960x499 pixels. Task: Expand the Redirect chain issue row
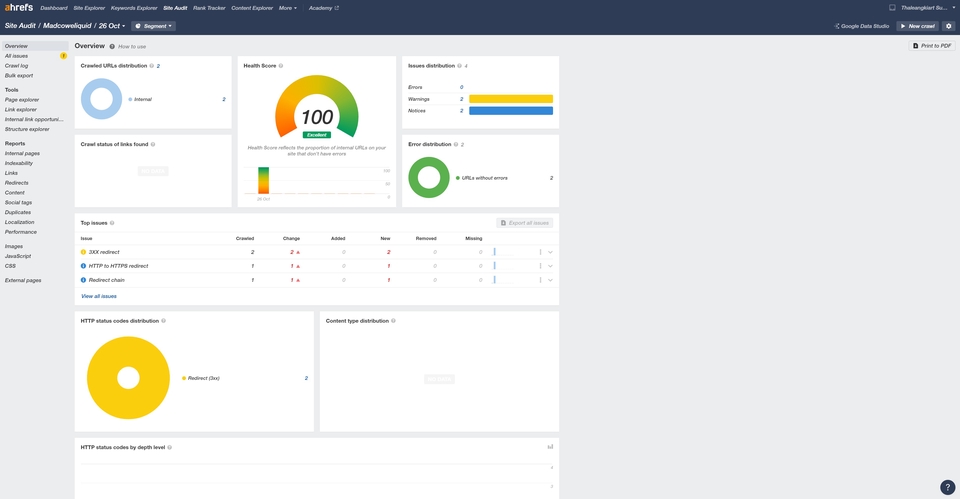550,280
